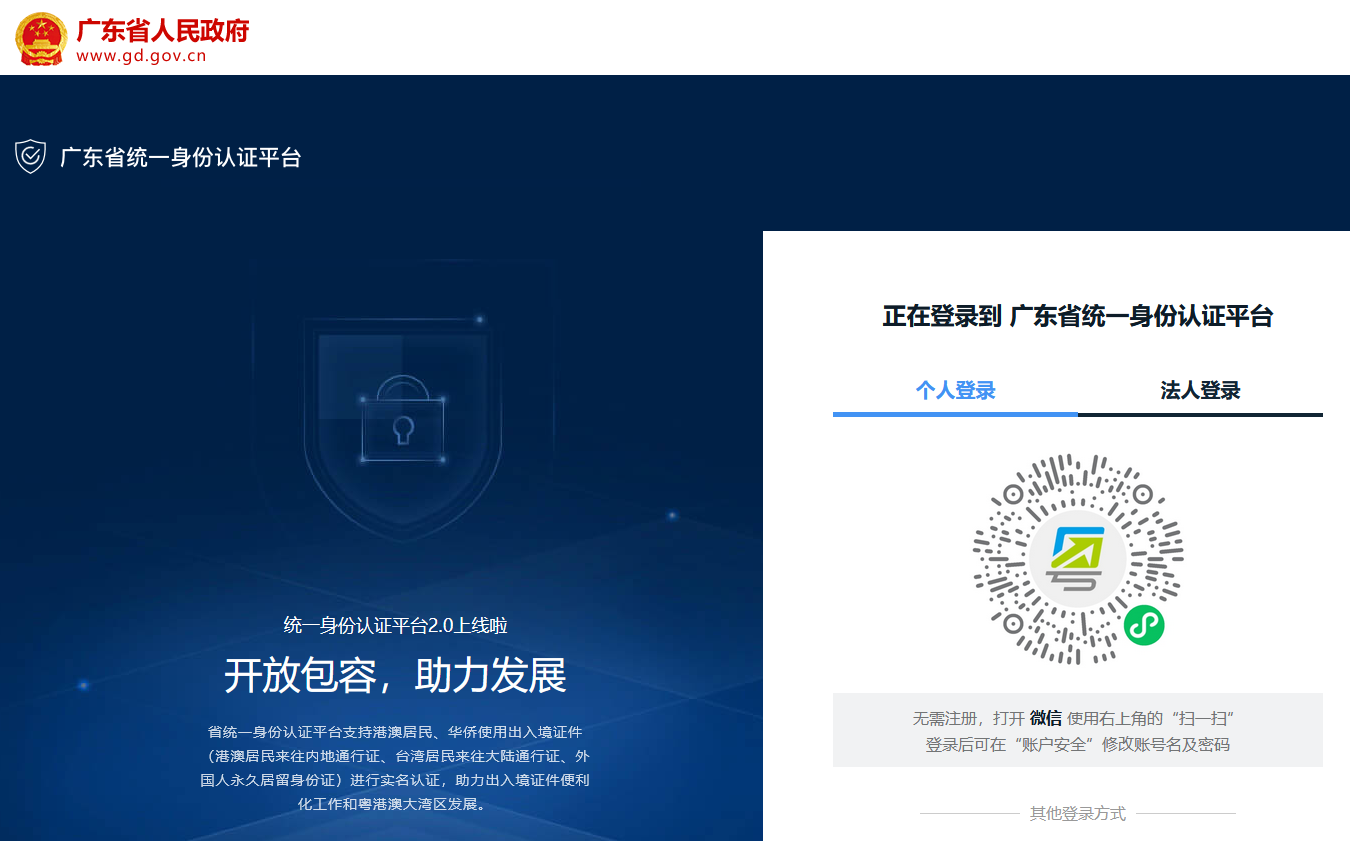1350x841 pixels.
Task: Select the 其他登录方式 divider label
Action: (1077, 813)
